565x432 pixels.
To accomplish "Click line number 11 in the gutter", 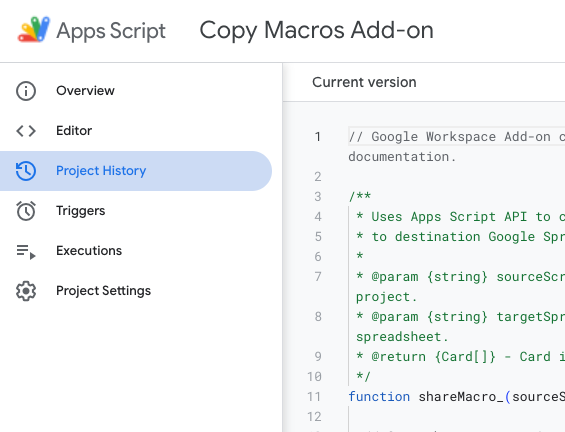I will tap(314, 397).
